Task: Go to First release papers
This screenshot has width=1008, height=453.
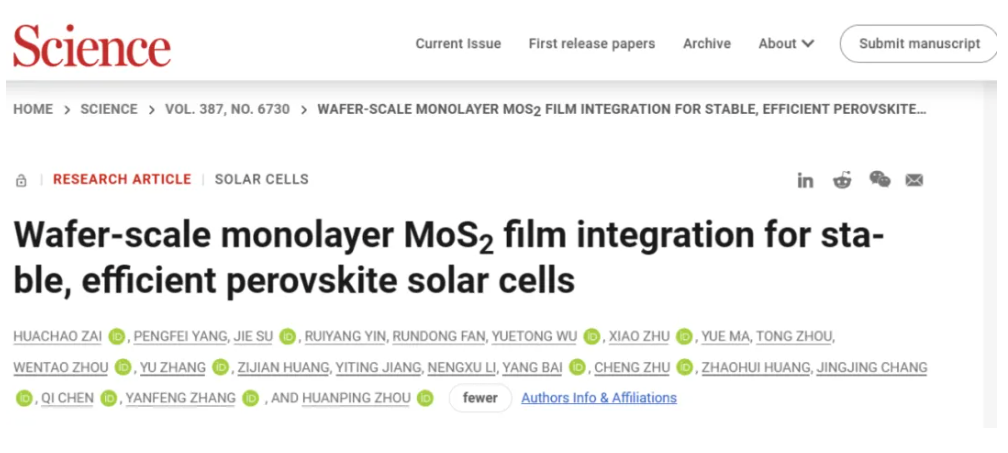Action: pos(591,44)
